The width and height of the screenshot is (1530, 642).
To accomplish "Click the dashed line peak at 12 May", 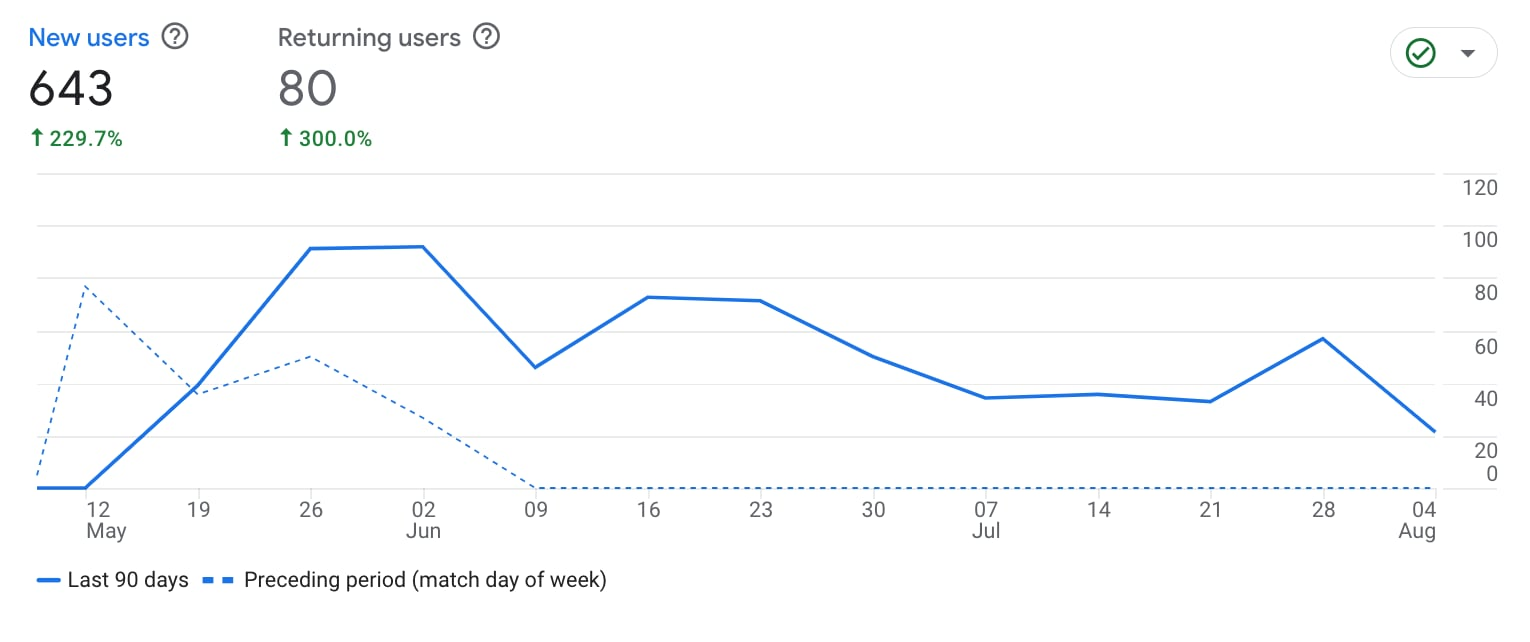I will [x=86, y=287].
